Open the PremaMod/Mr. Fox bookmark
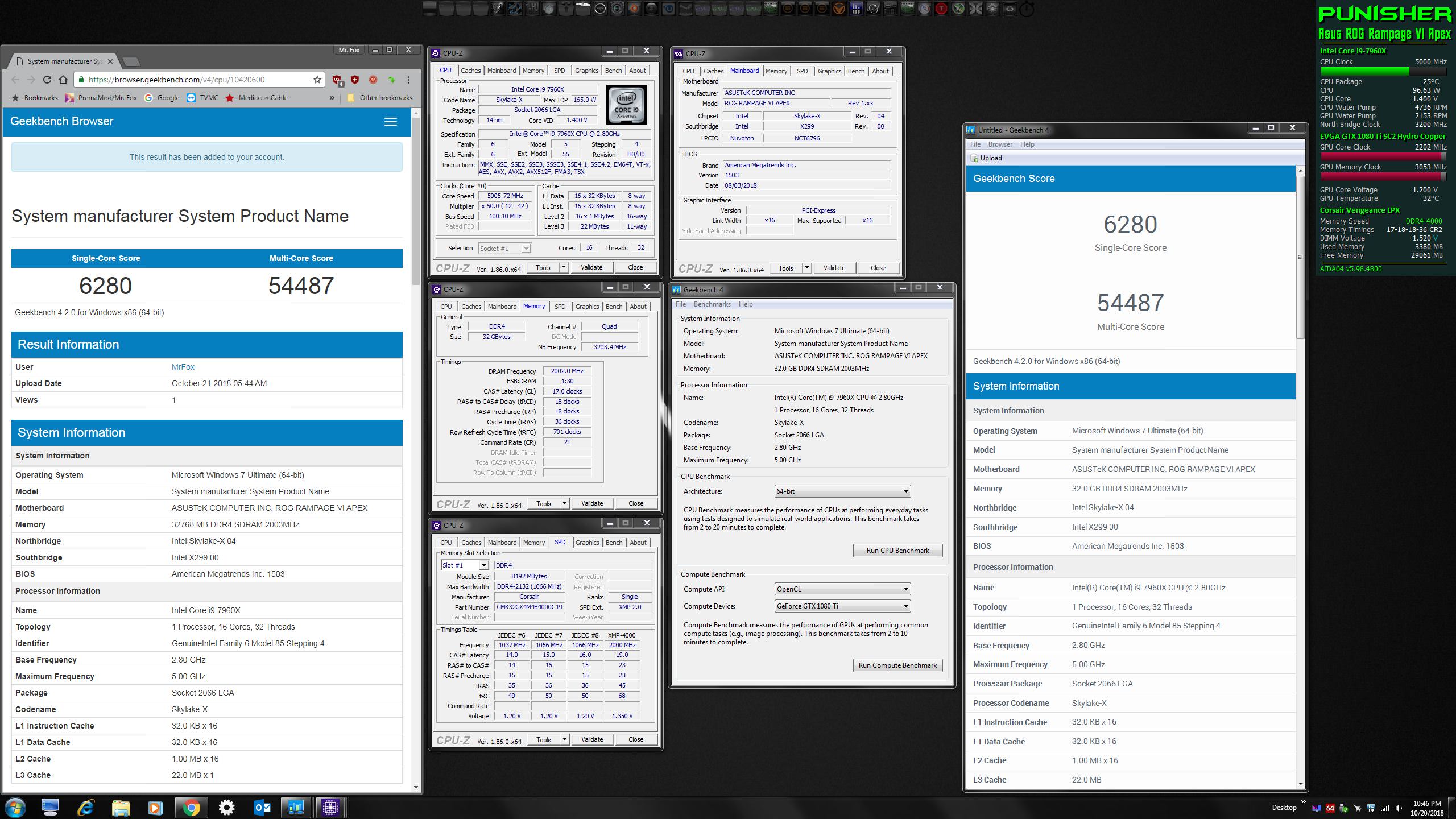The width and height of the screenshot is (1456, 819). pyautogui.click(x=101, y=98)
